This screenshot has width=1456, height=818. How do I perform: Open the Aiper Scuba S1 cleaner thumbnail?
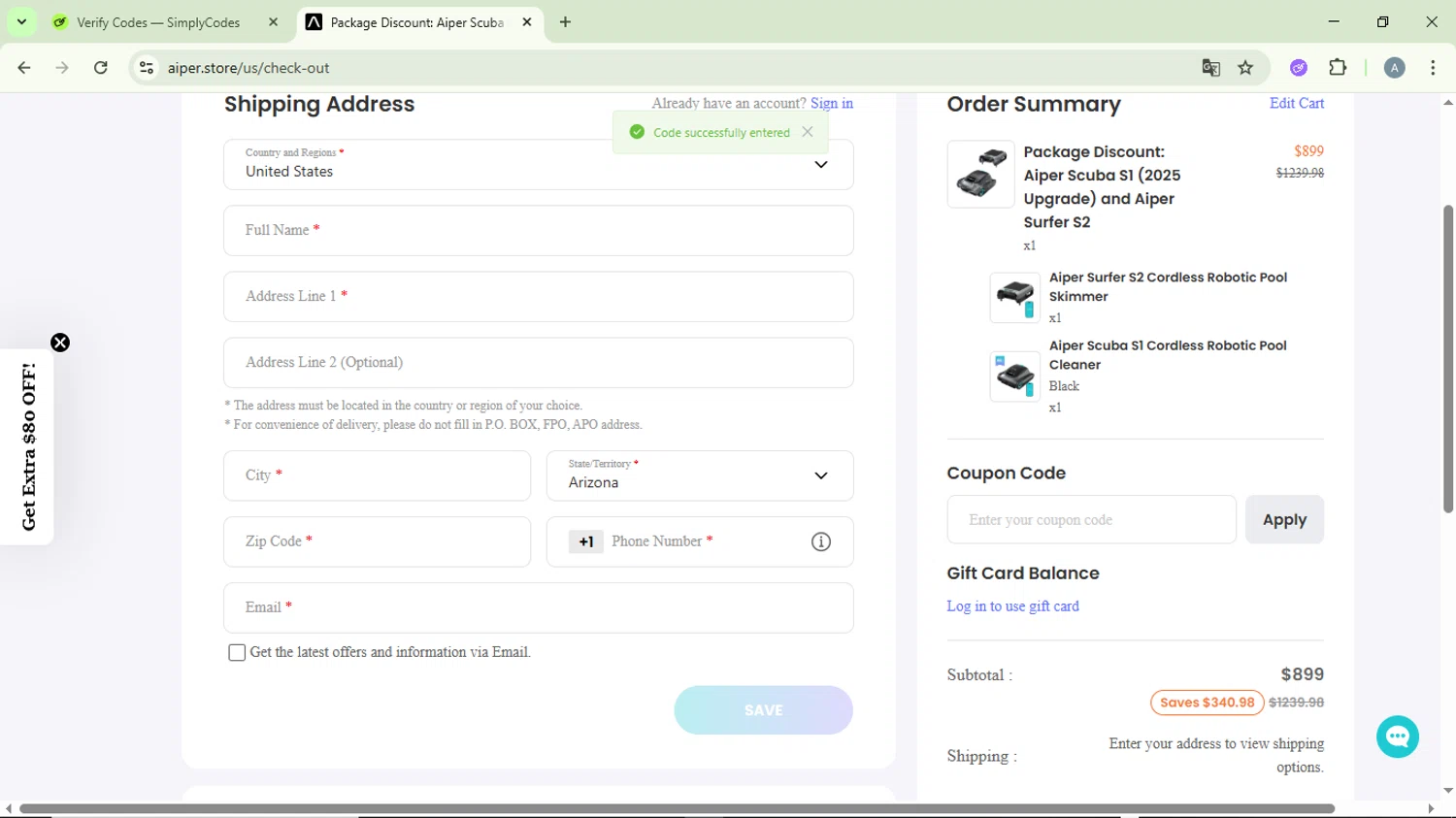[x=1014, y=376]
